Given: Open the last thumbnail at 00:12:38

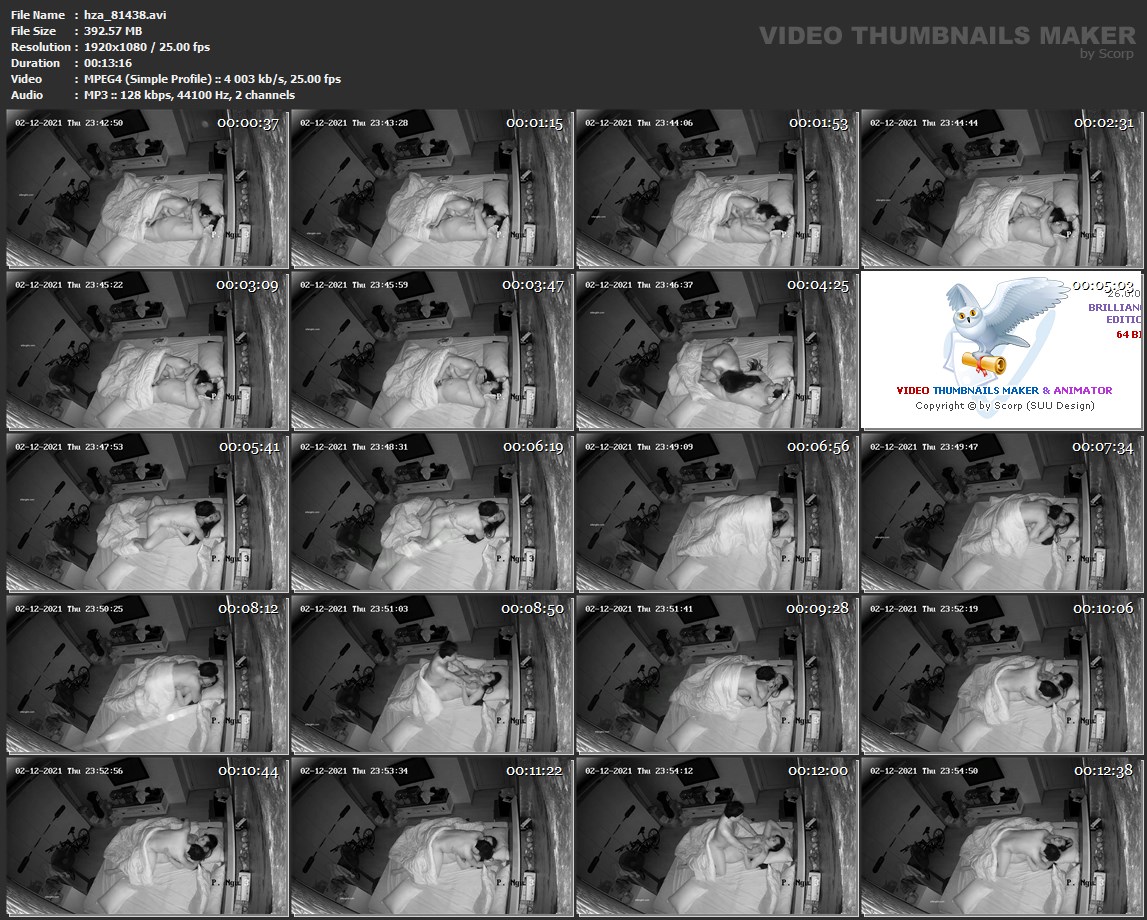Looking at the screenshot, I should pyautogui.click(x=1001, y=836).
